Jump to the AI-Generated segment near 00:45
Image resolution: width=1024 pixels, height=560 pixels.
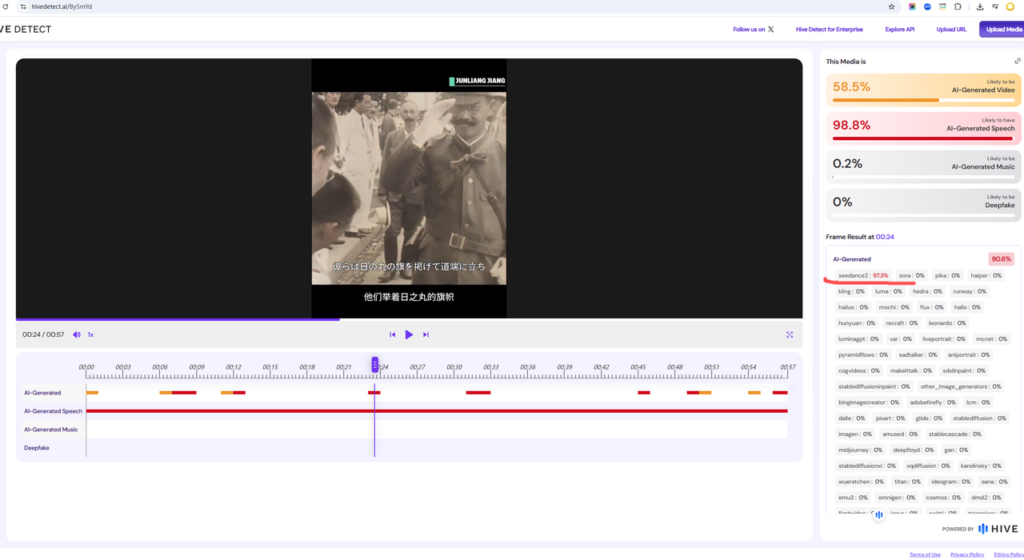[x=644, y=392]
